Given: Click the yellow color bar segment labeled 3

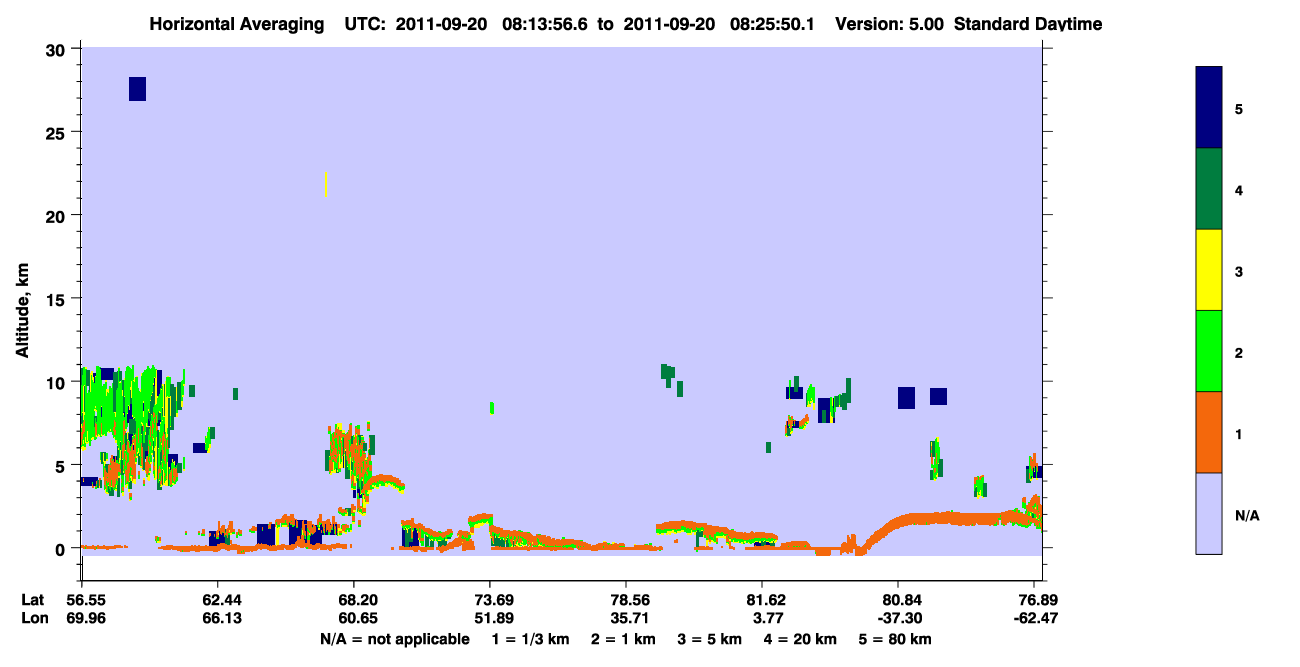Looking at the screenshot, I should (x=1209, y=270).
